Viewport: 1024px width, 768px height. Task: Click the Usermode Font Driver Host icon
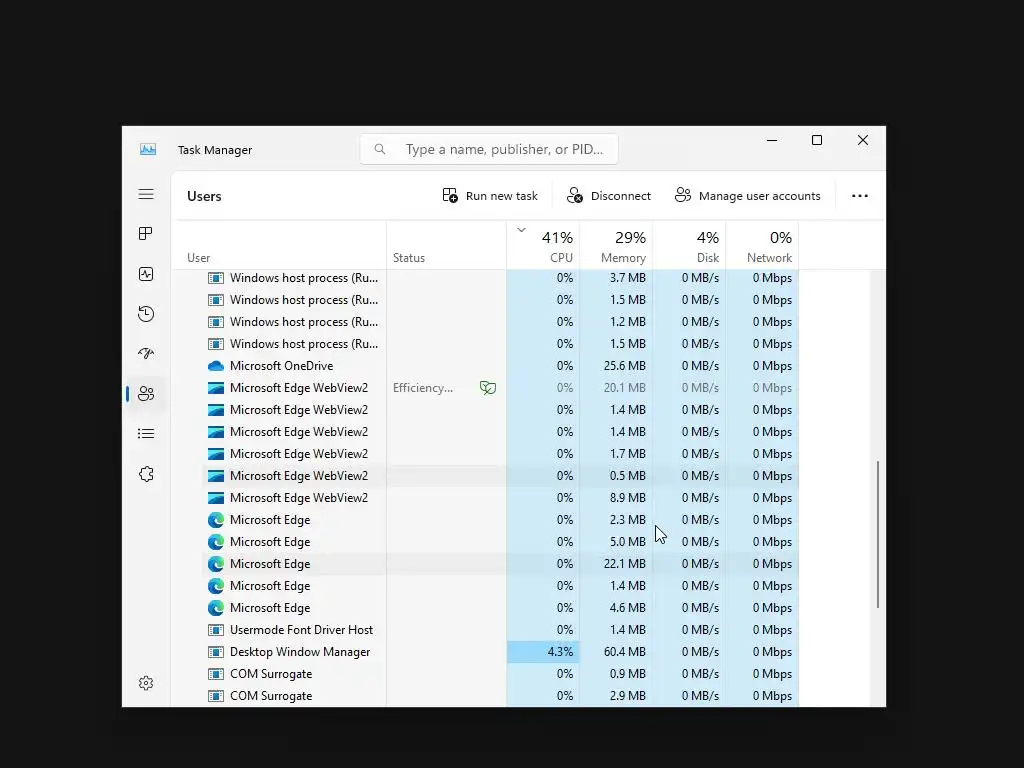[x=216, y=630]
